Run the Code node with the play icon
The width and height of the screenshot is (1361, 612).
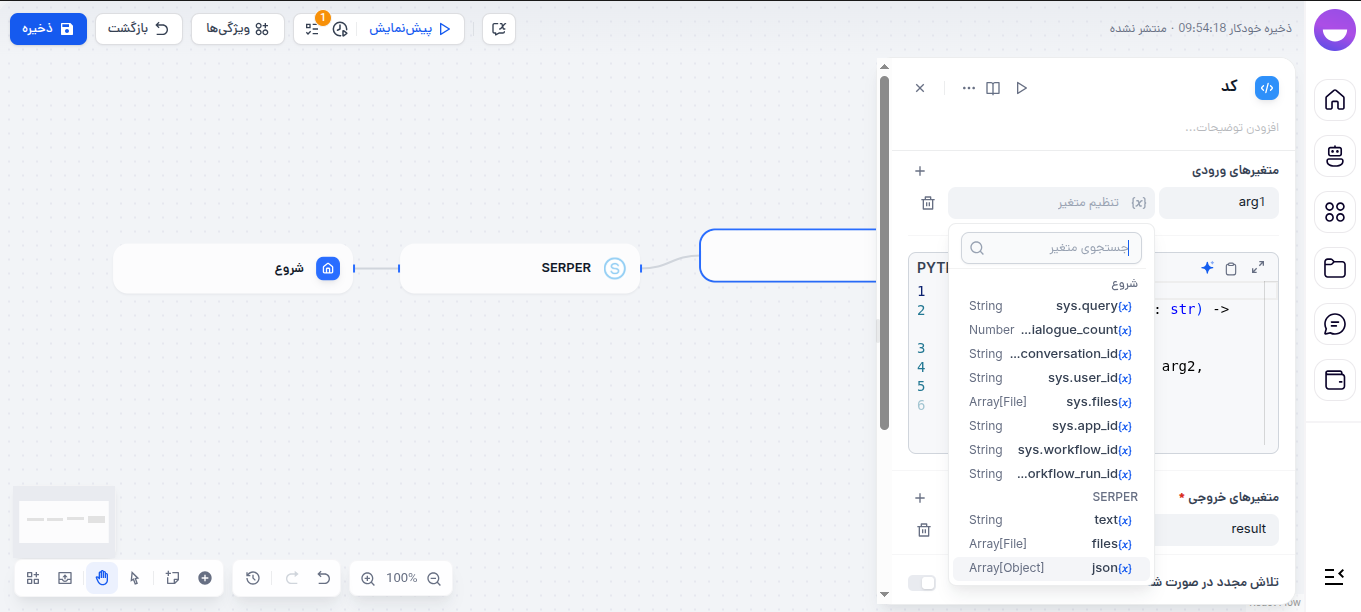point(1022,88)
